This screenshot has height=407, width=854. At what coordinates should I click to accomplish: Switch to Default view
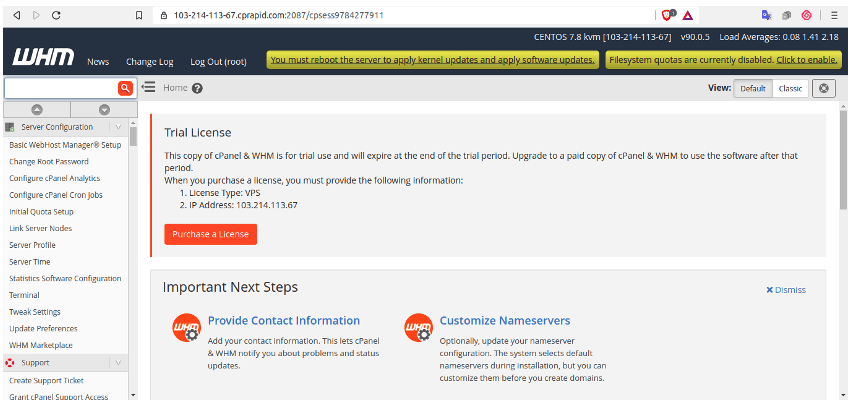point(753,88)
